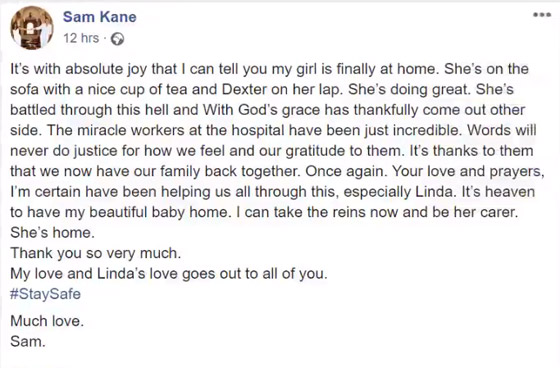Click the line 'She's home.'
This screenshot has height=368, width=560.
click(x=52, y=233)
